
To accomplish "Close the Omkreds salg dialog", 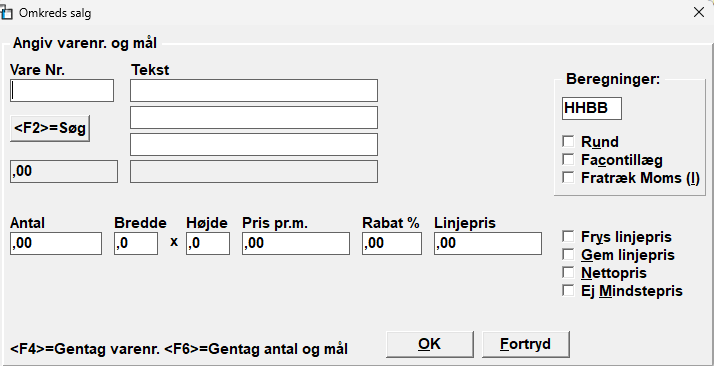I will point(699,12).
